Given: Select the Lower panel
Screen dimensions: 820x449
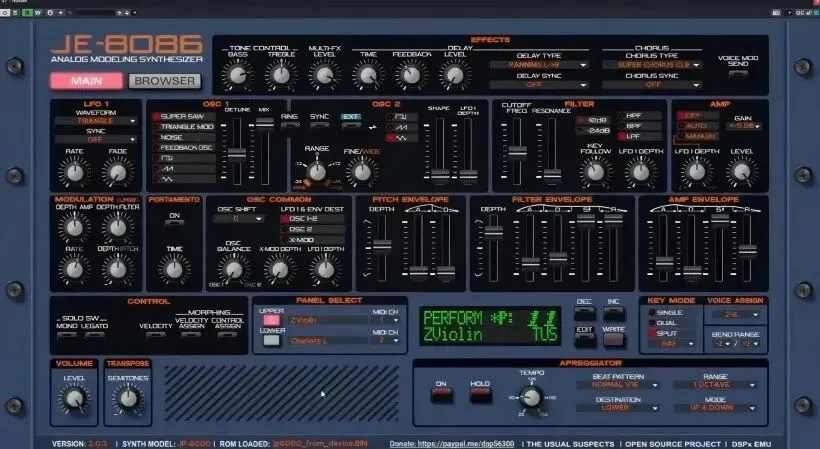Looking at the screenshot, I should pyautogui.click(x=271, y=340).
